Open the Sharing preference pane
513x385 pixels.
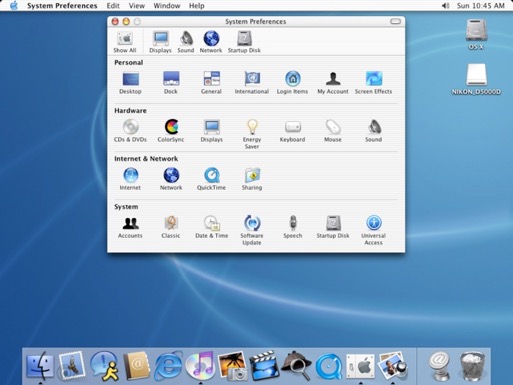coord(252,179)
